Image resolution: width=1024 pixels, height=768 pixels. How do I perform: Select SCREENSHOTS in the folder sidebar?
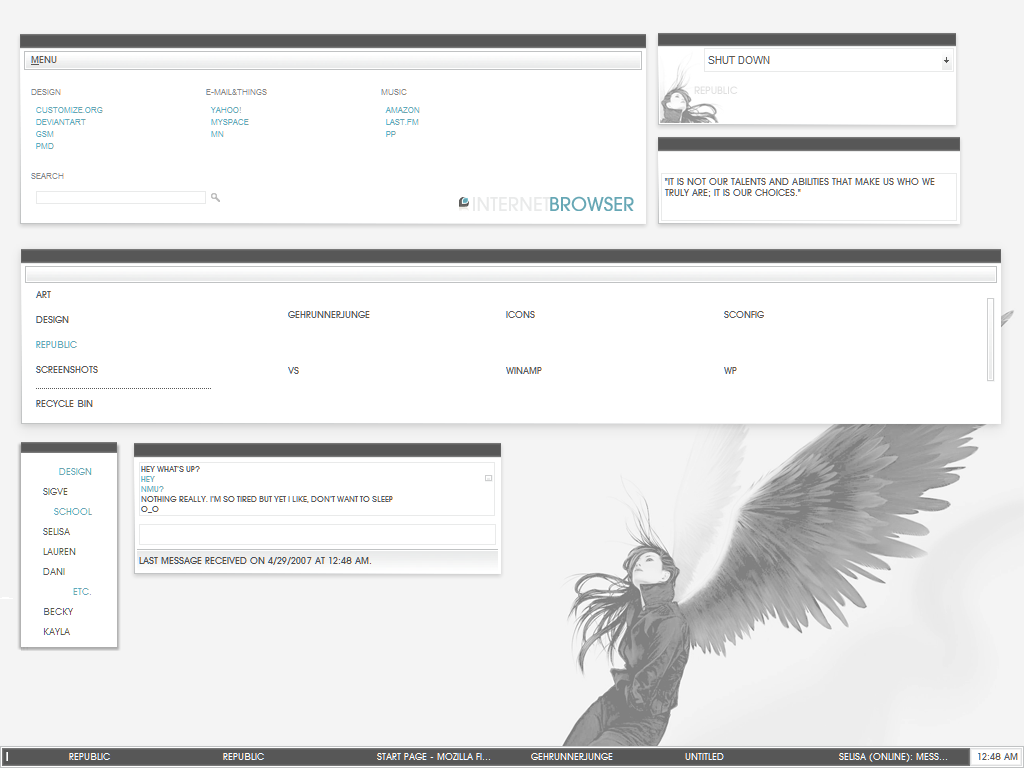tap(67, 370)
